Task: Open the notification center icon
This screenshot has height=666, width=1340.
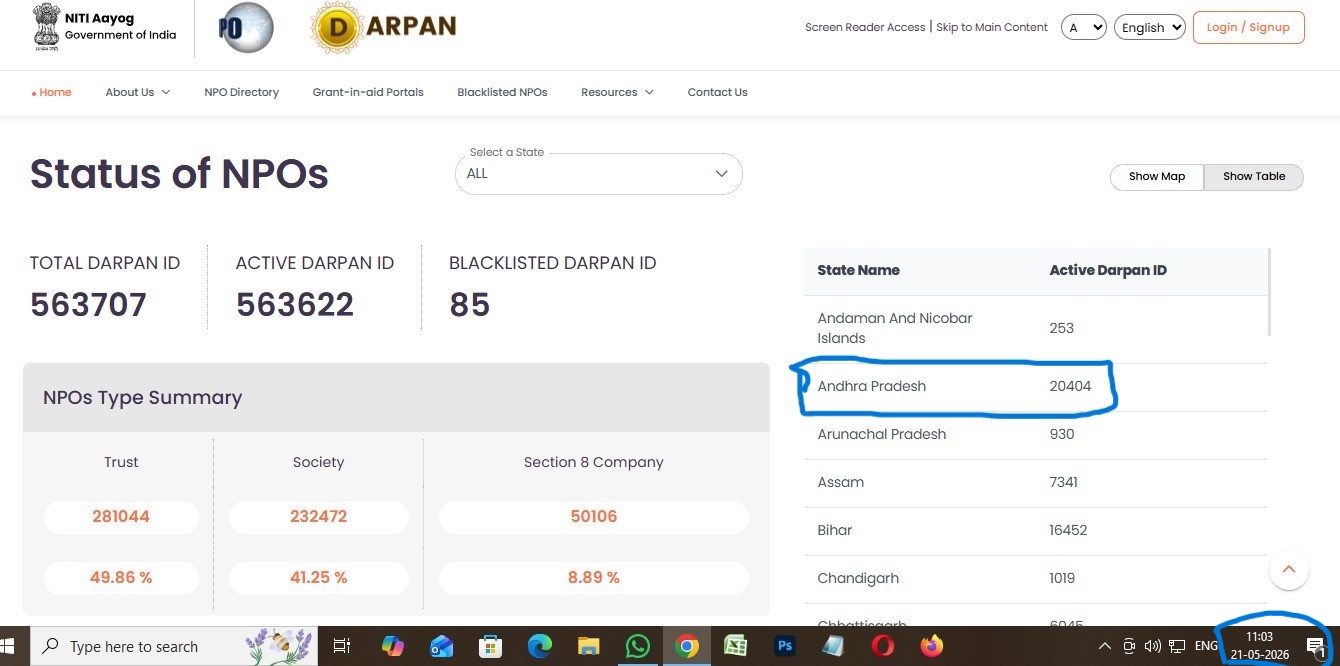Action: 1316,646
